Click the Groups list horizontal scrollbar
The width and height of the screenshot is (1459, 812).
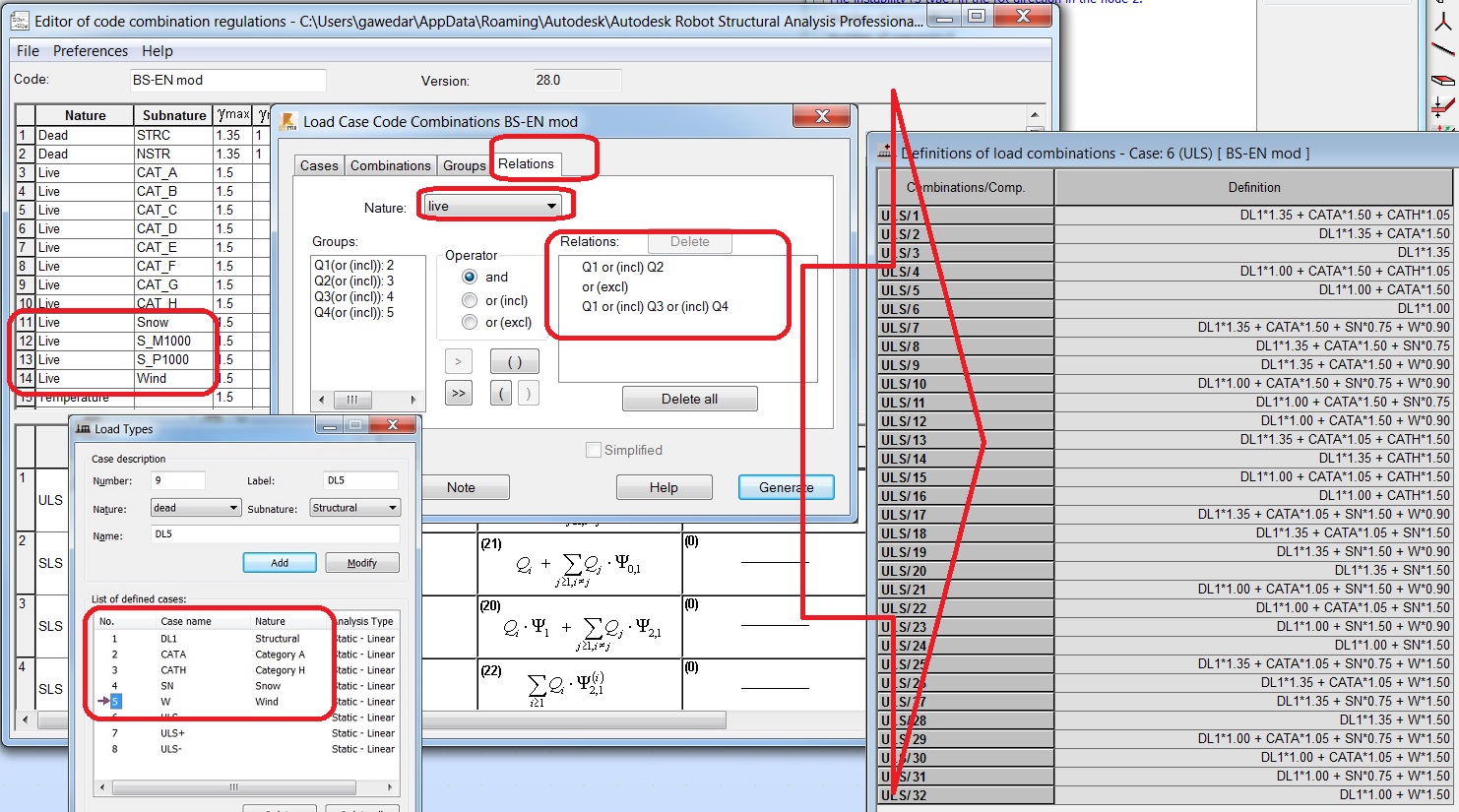click(x=367, y=400)
